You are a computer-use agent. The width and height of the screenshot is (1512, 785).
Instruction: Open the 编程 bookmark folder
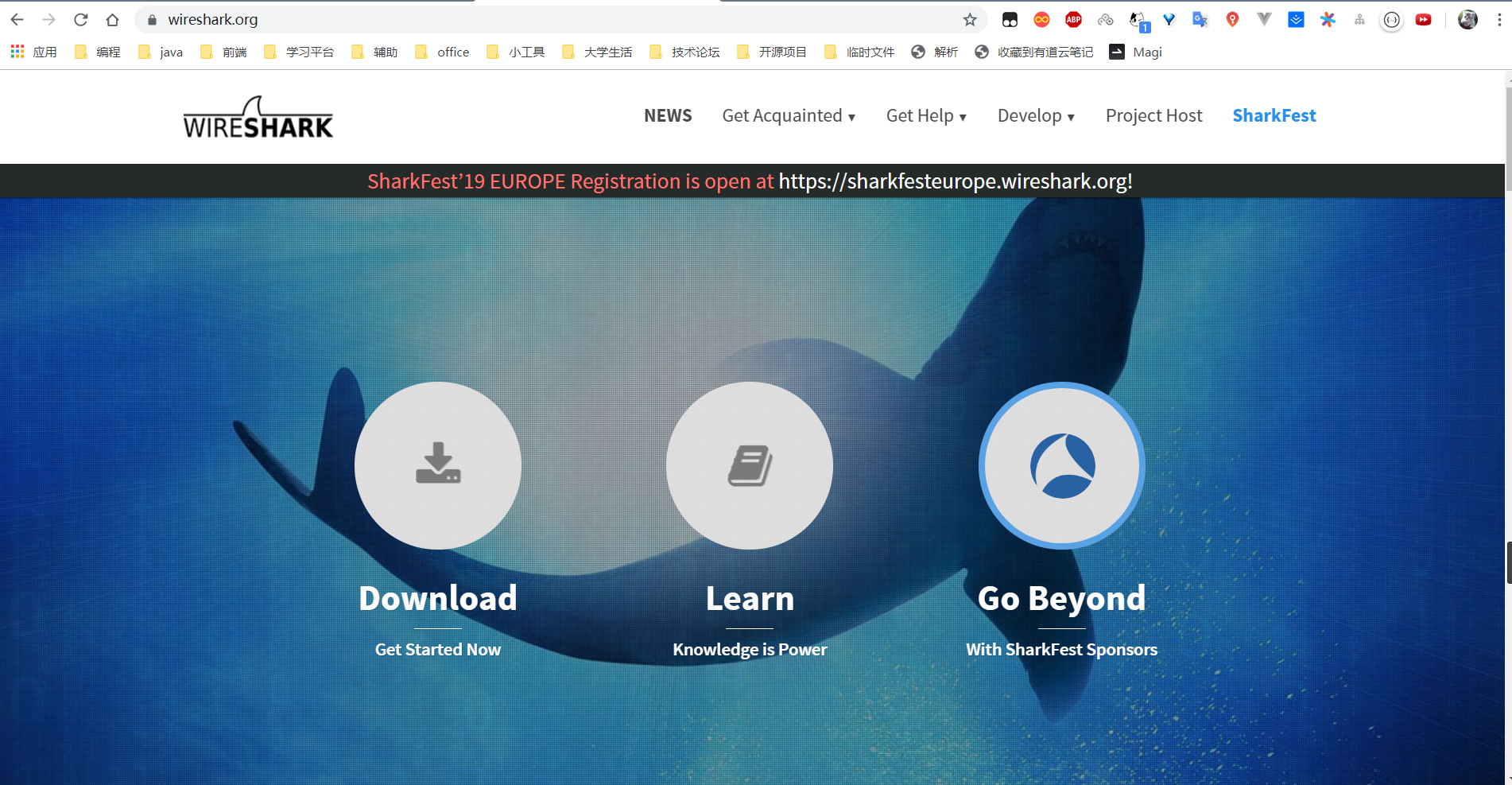pos(98,52)
